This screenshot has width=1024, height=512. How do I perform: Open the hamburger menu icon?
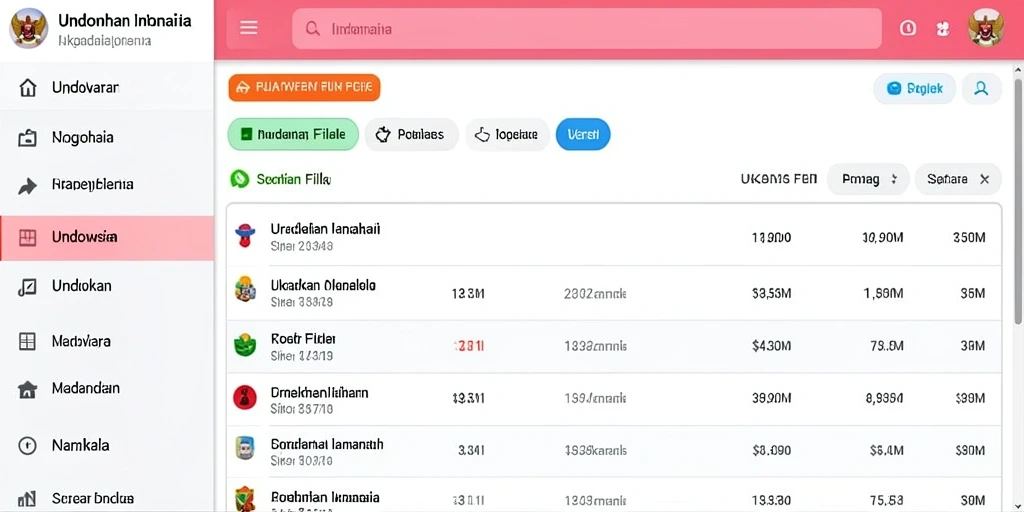tap(249, 28)
